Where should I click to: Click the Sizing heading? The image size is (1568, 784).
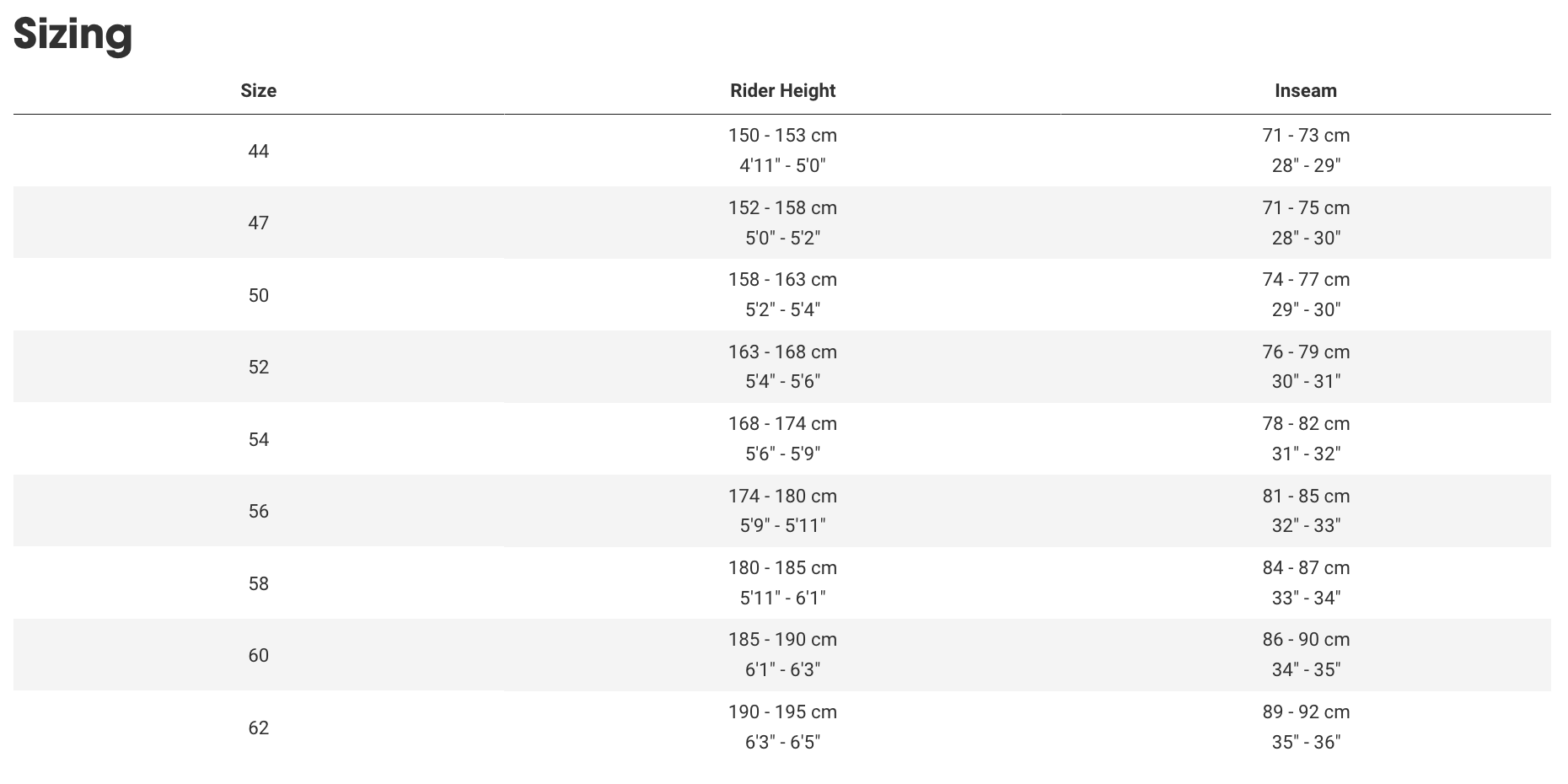point(72,35)
